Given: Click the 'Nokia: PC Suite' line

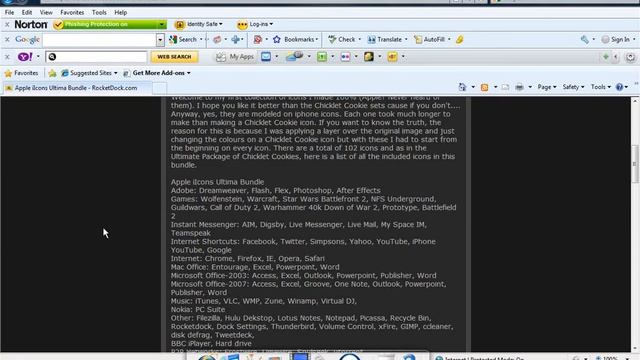Looking at the screenshot, I should click(198, 309).
